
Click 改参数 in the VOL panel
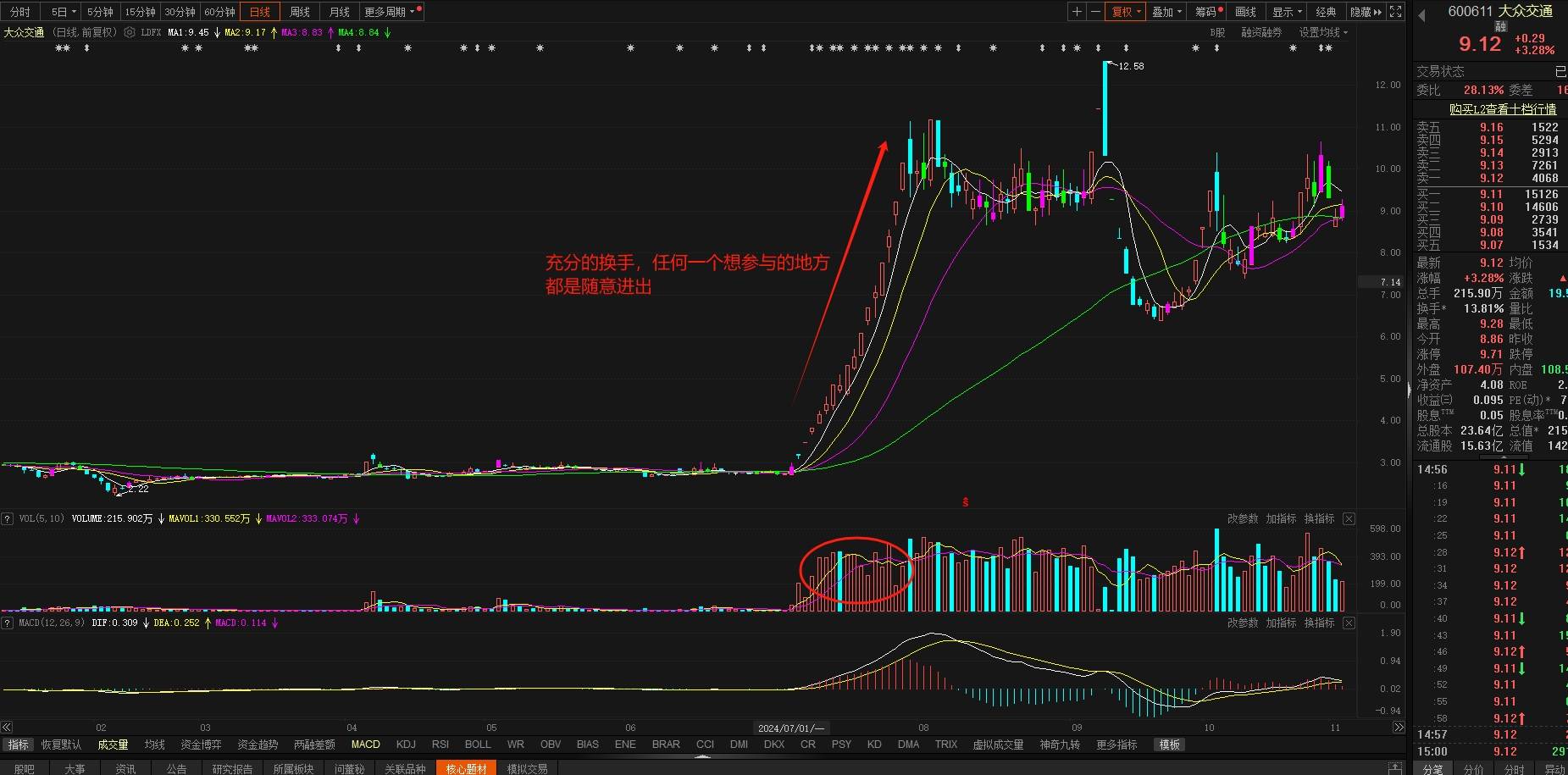pyautogui.click(x=1243, y=518)
